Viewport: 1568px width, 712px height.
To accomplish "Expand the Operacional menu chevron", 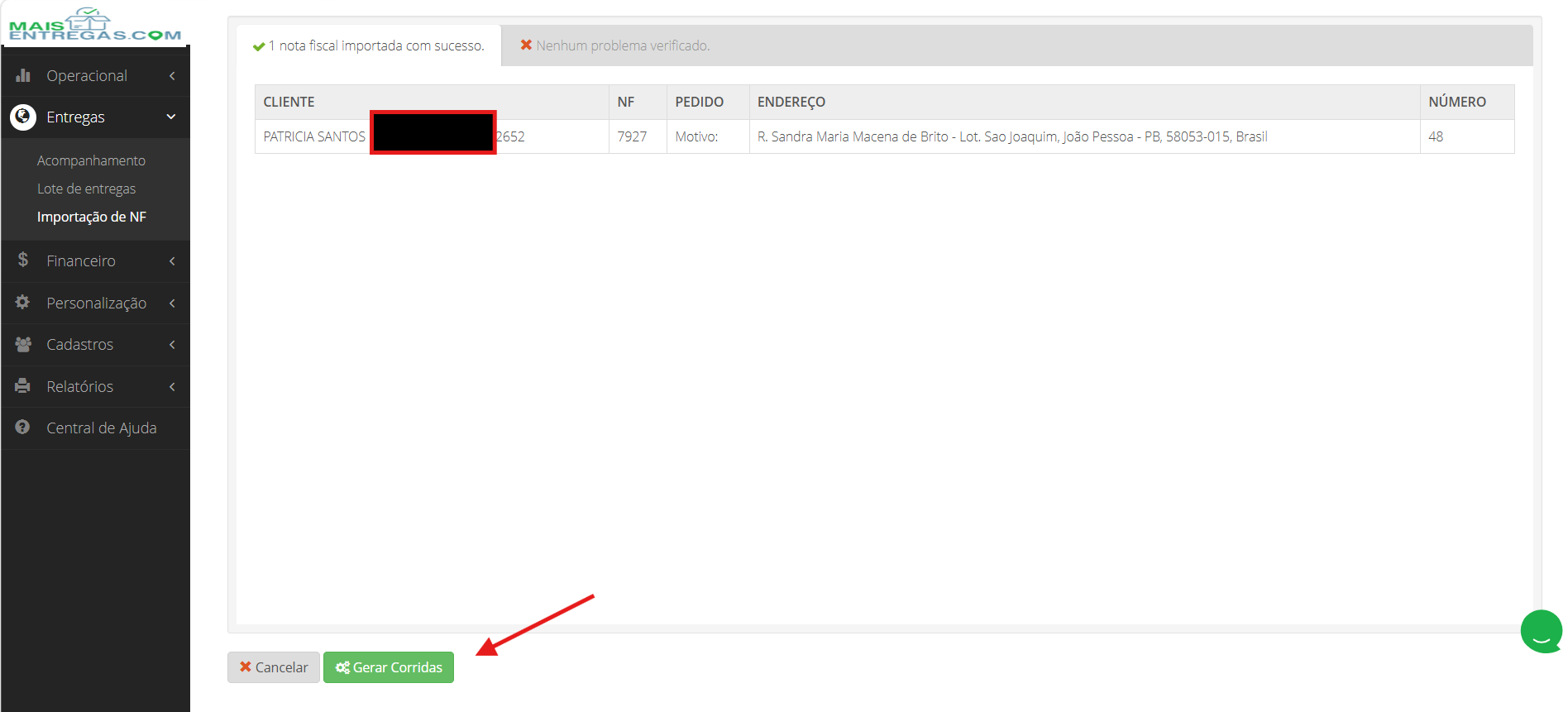I will (x=172, y=76).
